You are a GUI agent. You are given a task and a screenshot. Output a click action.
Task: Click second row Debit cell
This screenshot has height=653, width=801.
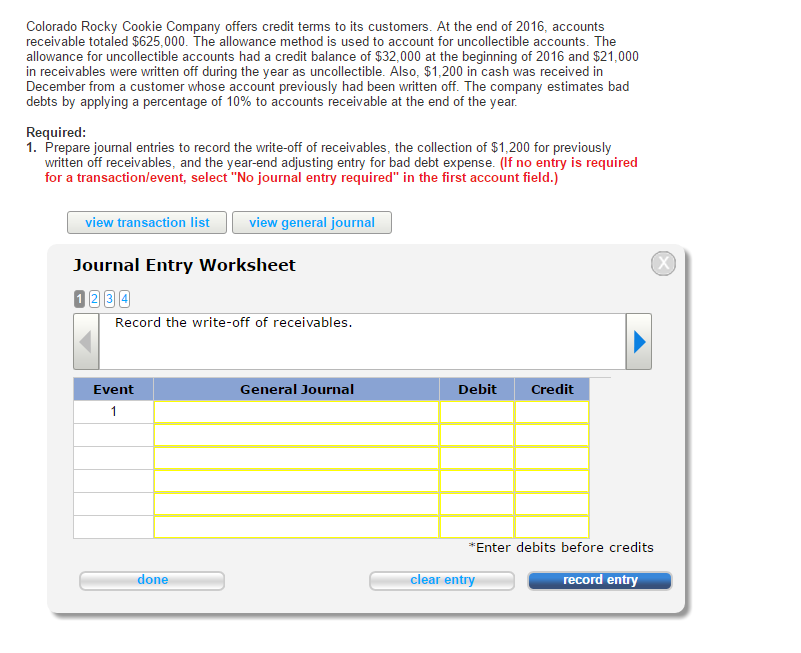coord(477,435)
